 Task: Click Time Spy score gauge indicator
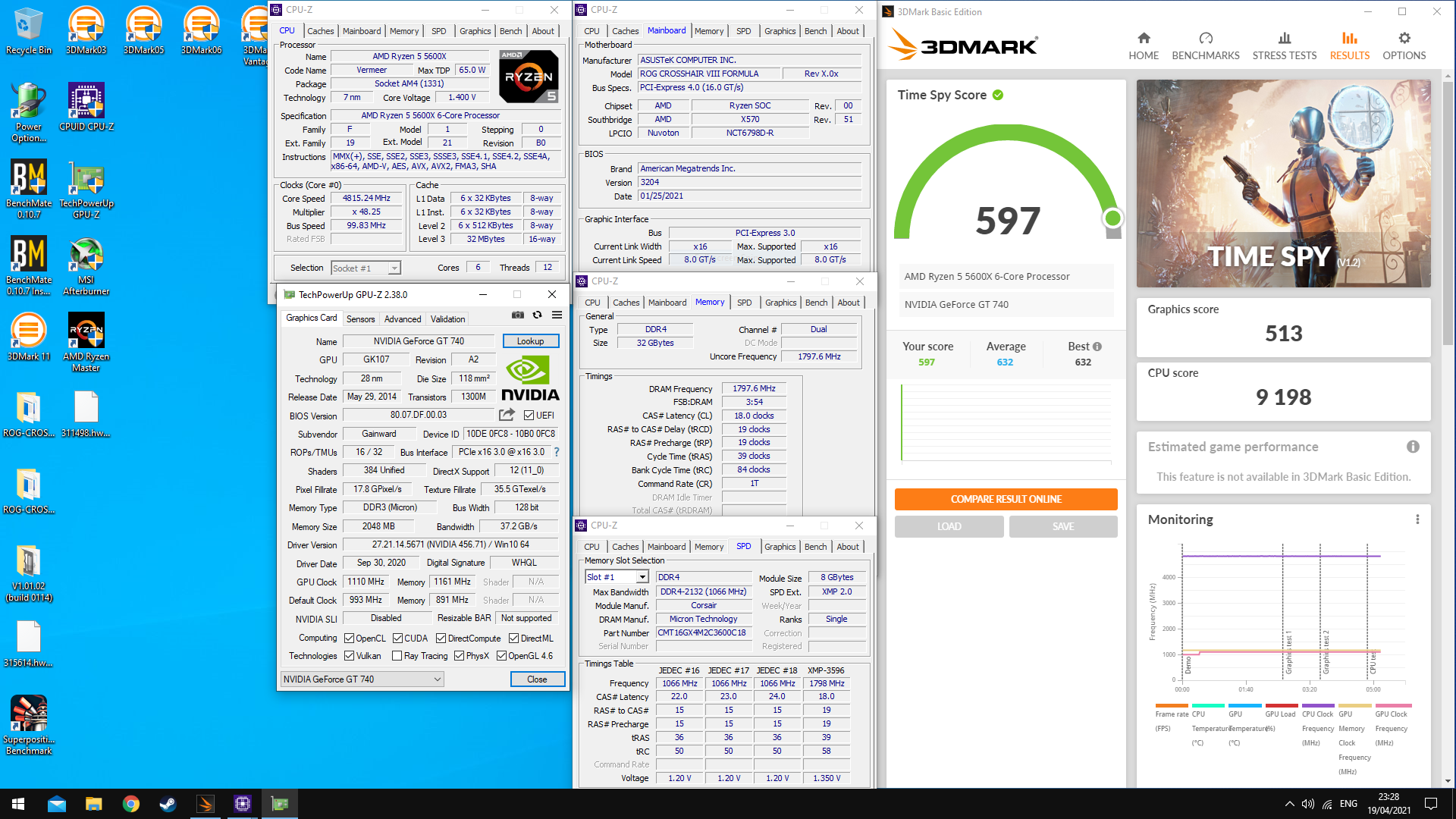pos(1112,219)
